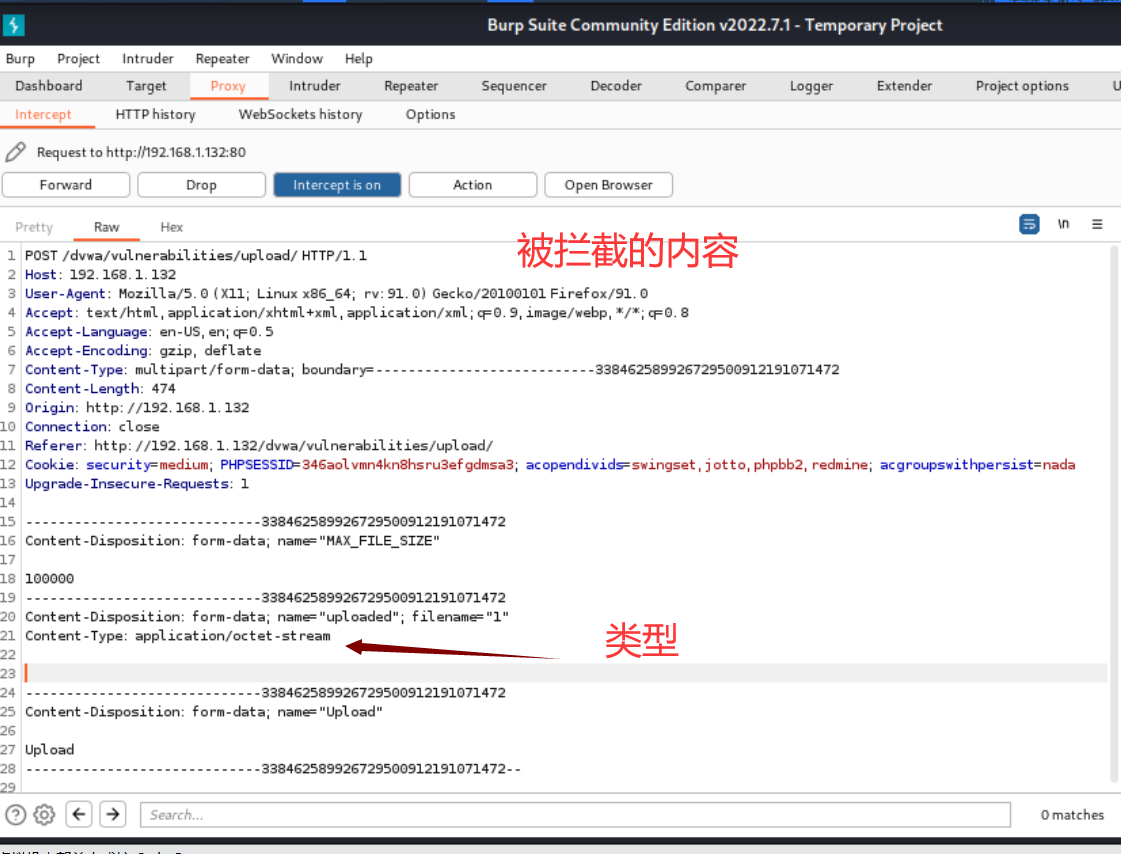The image size is (1121, 854).
Task: Click the Referer header line
Action: point(259,446)
